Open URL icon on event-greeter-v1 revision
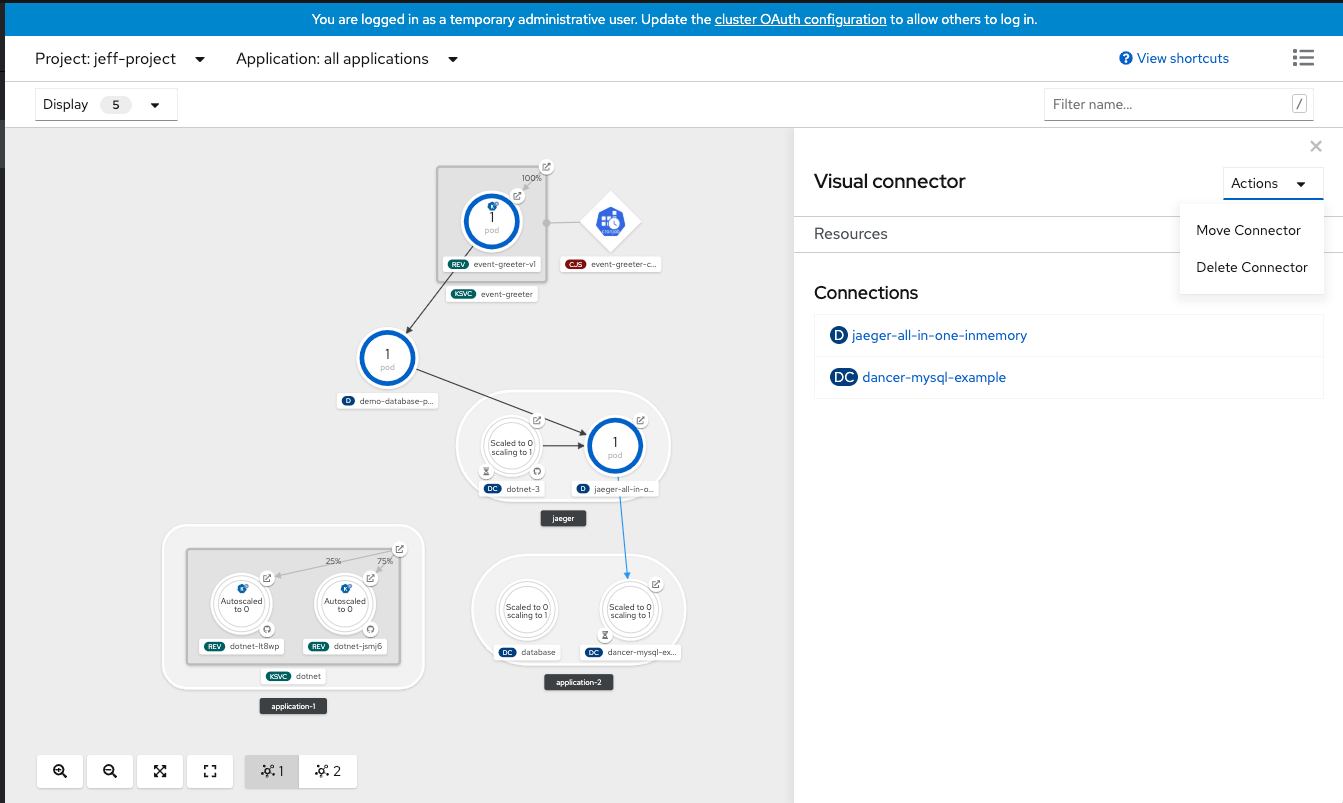This screenshot has width=1343, height=803. click(x=517, y=196)
